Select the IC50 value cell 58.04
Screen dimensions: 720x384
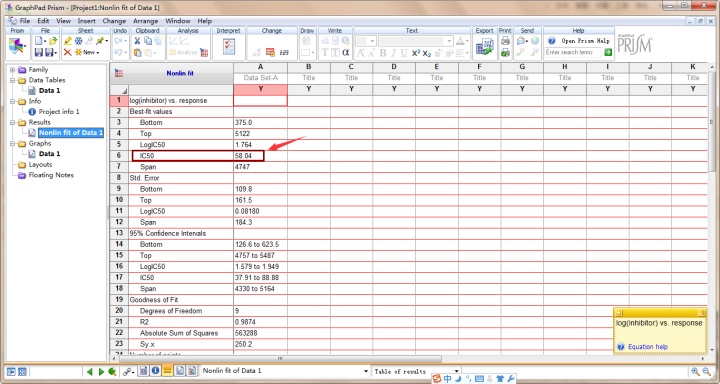tap(260, 156)
